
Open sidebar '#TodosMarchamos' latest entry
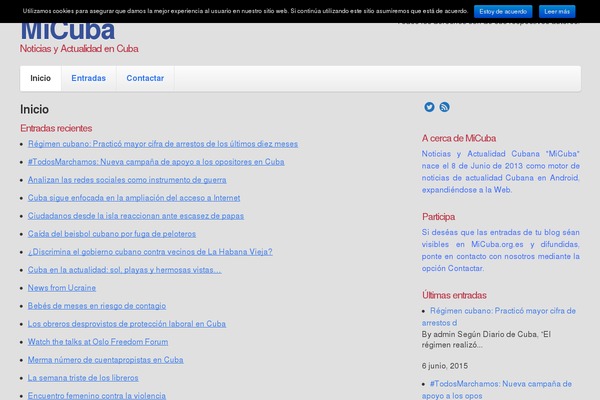pos(497,389)
